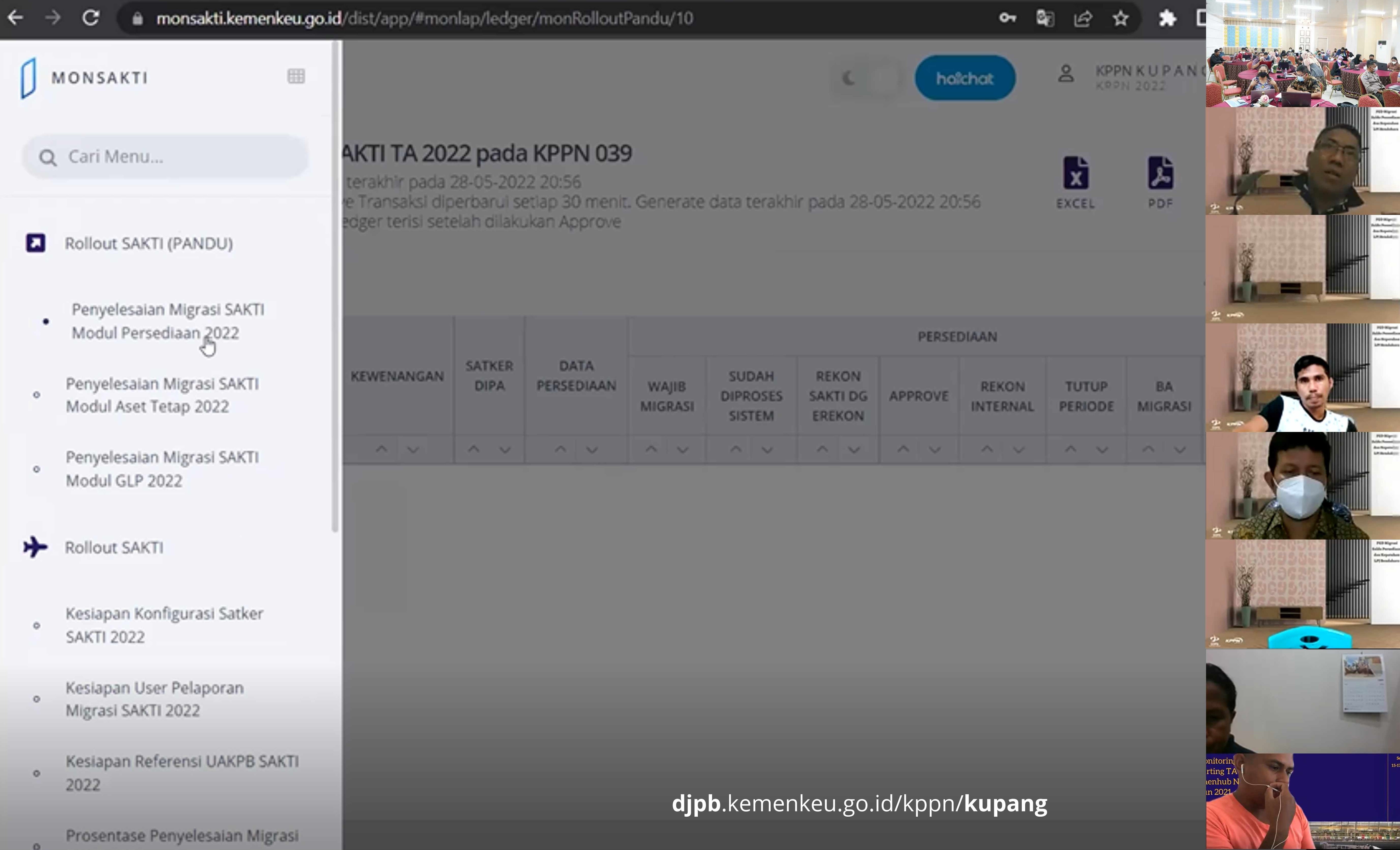Screen dimensions: 1400x850
Task: Sort APPROVE column descending
Action: pos(935,450)
